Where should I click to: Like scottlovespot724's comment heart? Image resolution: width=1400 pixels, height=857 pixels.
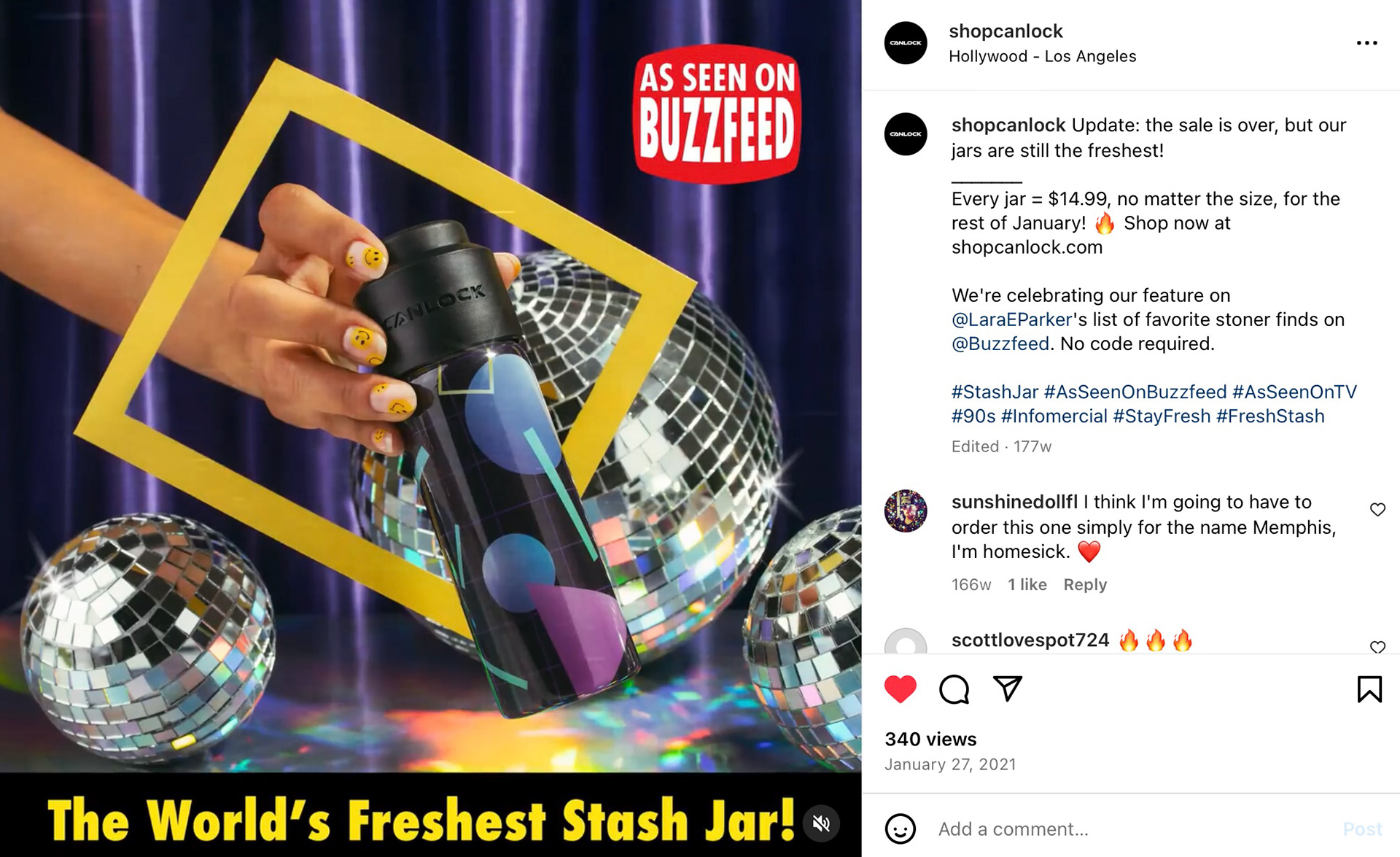(1377, 647)
